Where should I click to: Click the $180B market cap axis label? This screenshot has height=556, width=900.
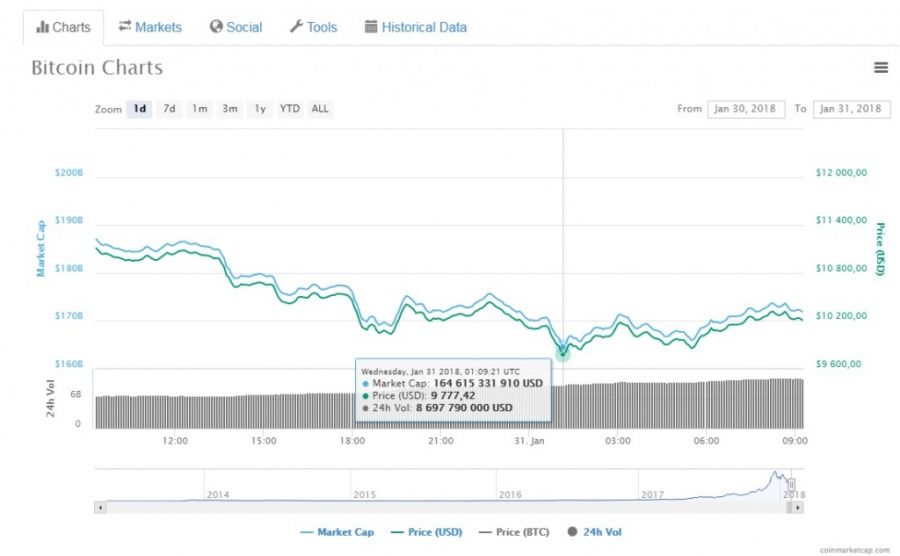tap(69, 269)
